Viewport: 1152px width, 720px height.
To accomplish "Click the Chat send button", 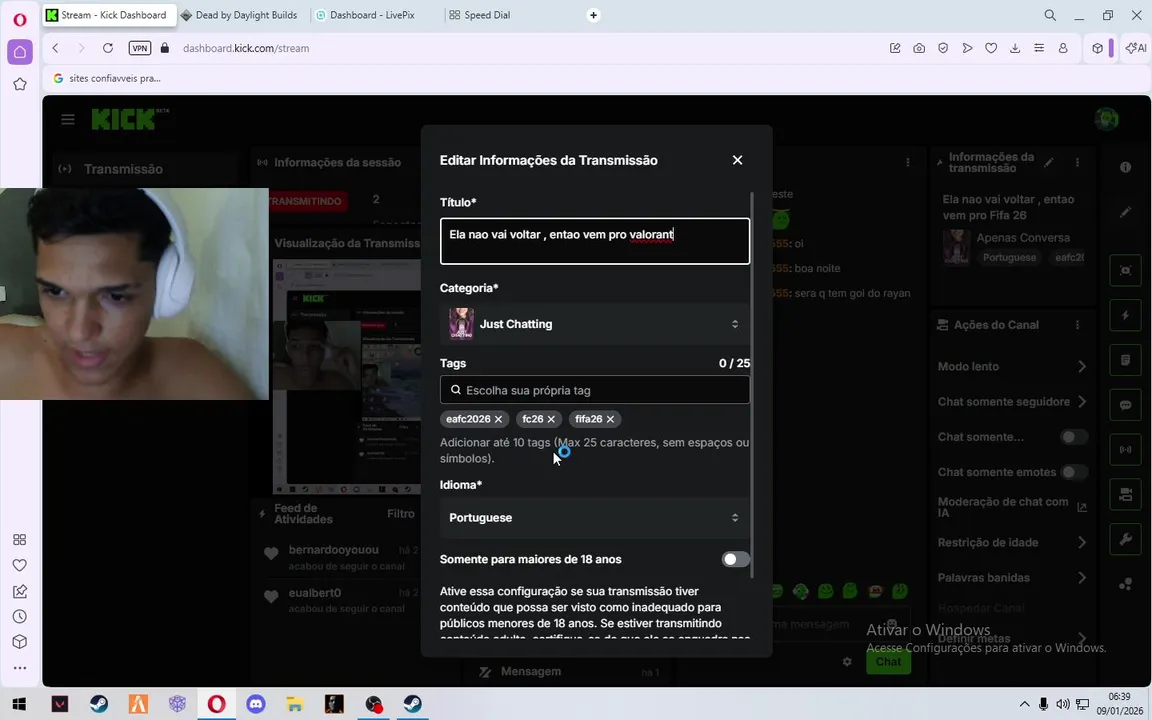I will (888, 661).
